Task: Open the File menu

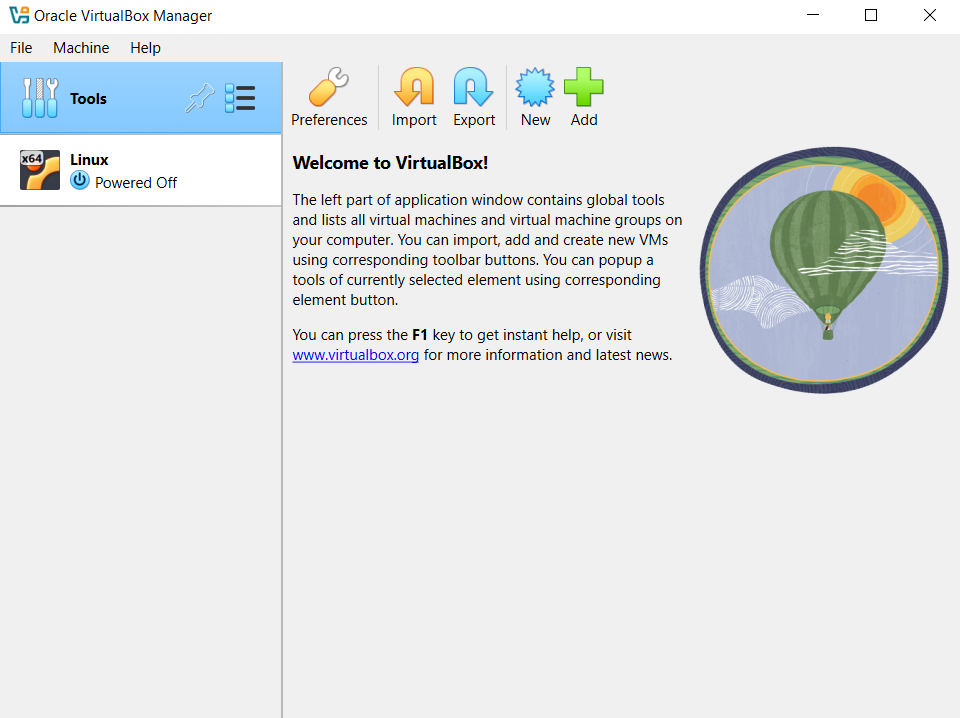Action: pos(21,48)
